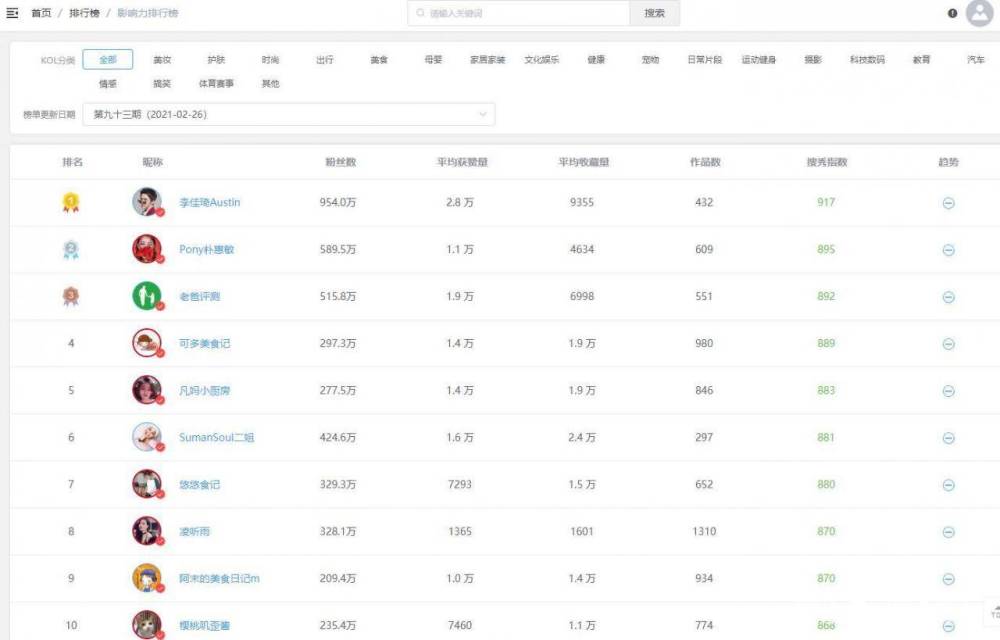The width and height of the screenshot is (1000, 640).
Task: Open avatar of SumanSoul二姐
Action: coord(147,437)
